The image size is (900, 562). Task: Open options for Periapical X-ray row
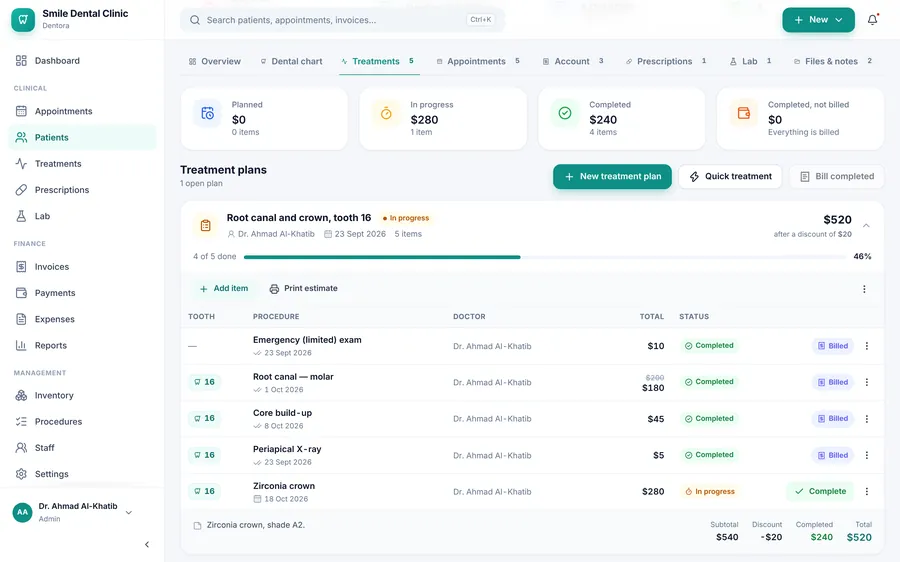pos(867,455)
